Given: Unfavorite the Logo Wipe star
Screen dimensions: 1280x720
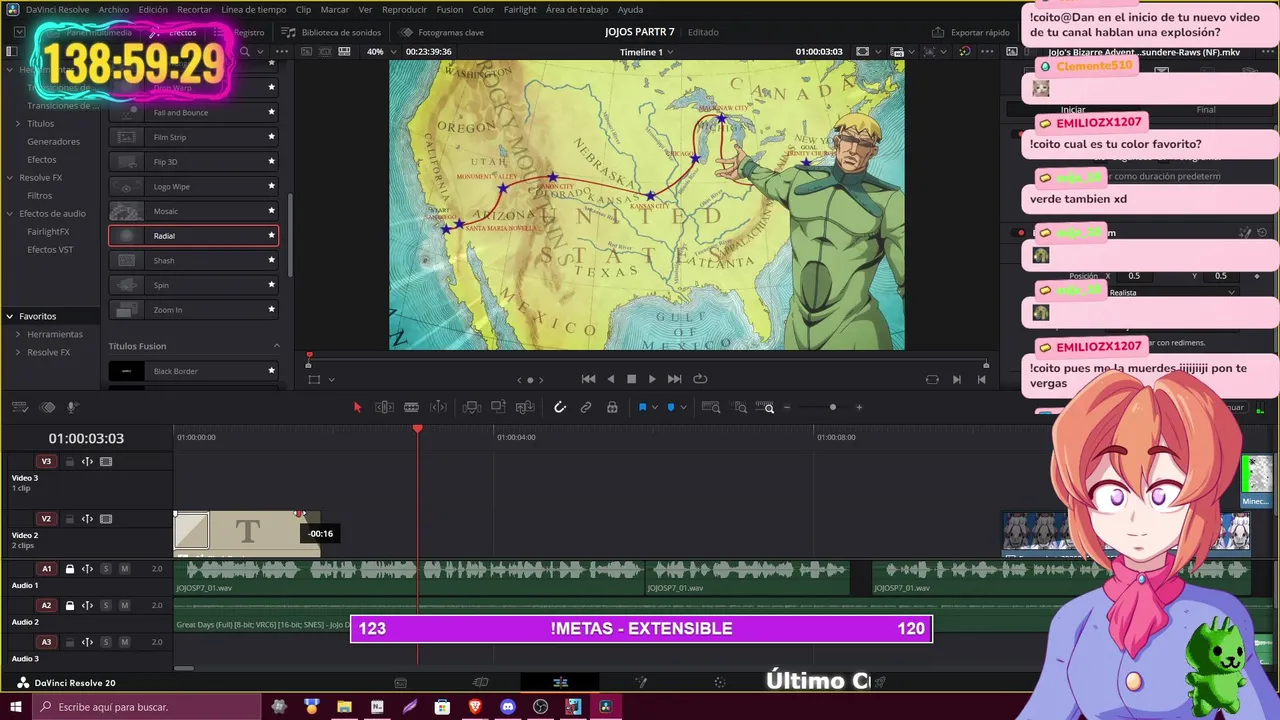Looking at the screenshot, I should pos(271,186).
